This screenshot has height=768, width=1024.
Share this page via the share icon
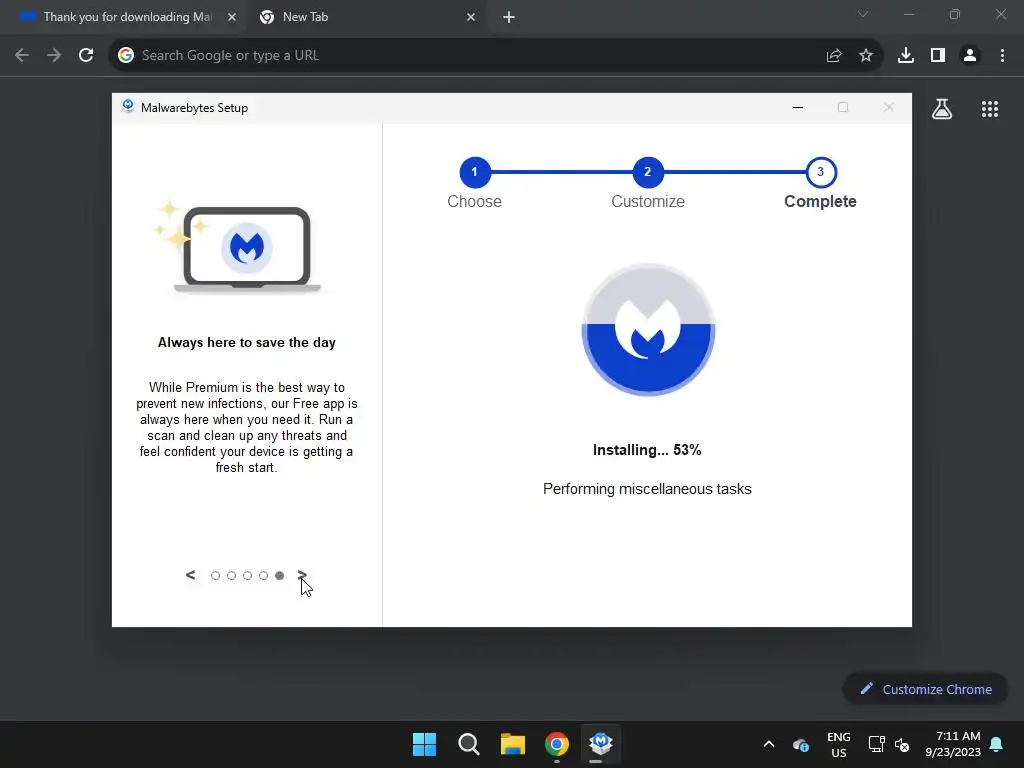click(x=834, y=56)
